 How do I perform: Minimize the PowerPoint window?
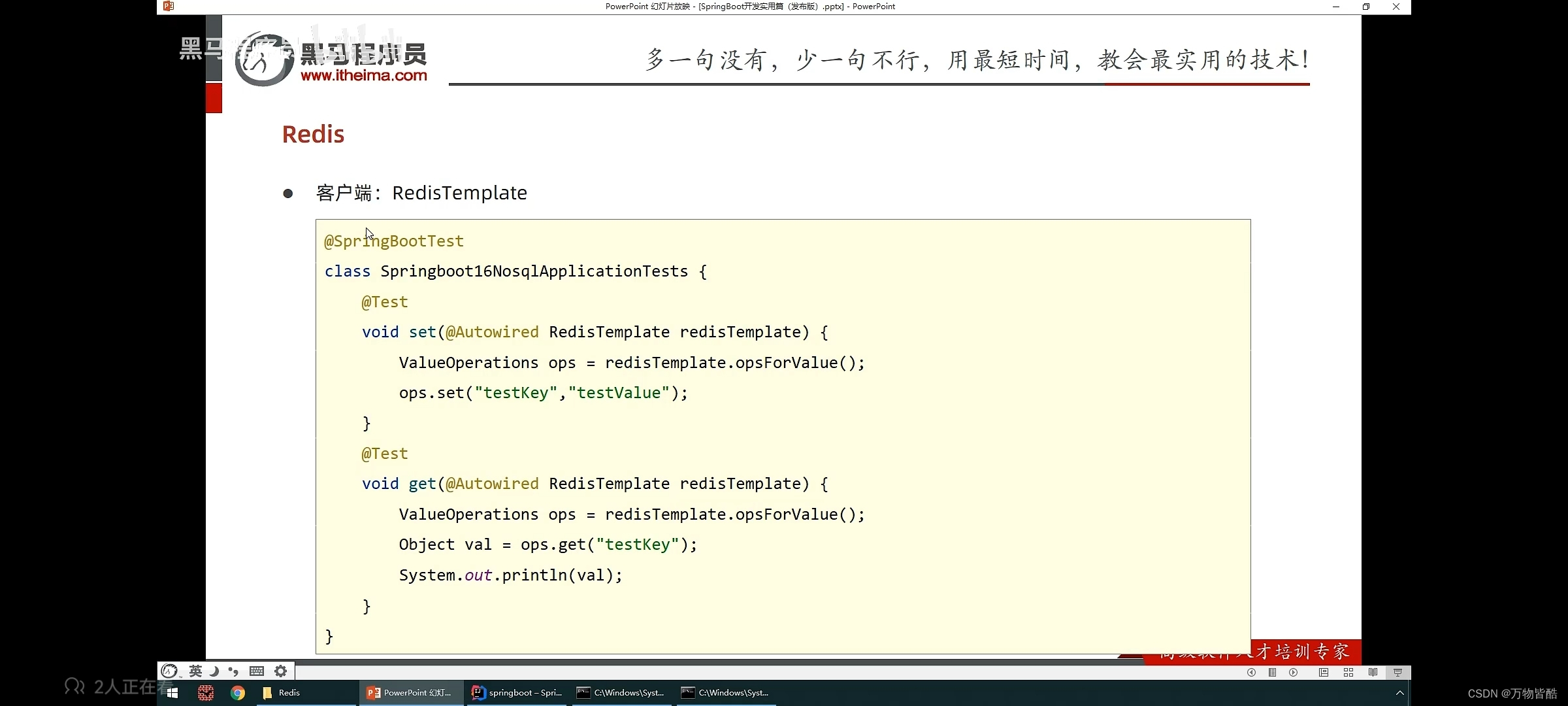click(1336, 7)
